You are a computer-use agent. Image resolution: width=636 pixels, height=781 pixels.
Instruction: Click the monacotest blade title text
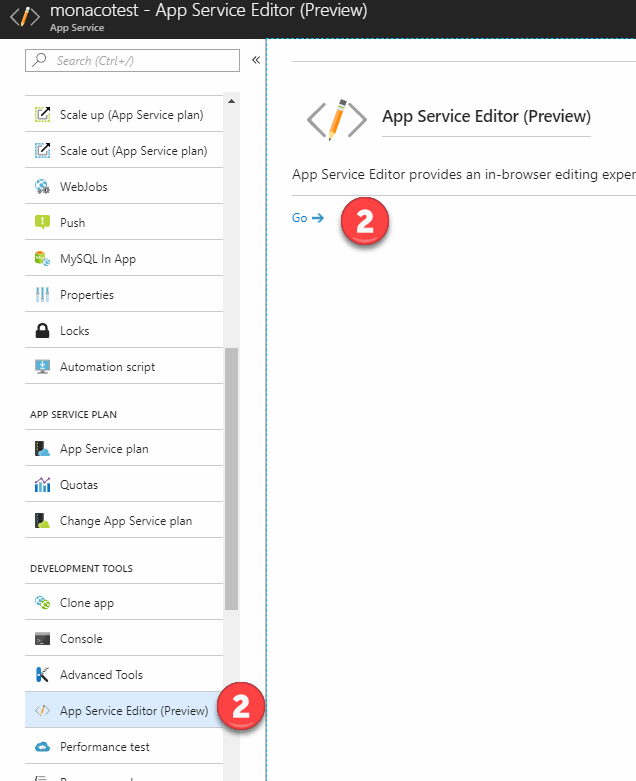point(209,10)
